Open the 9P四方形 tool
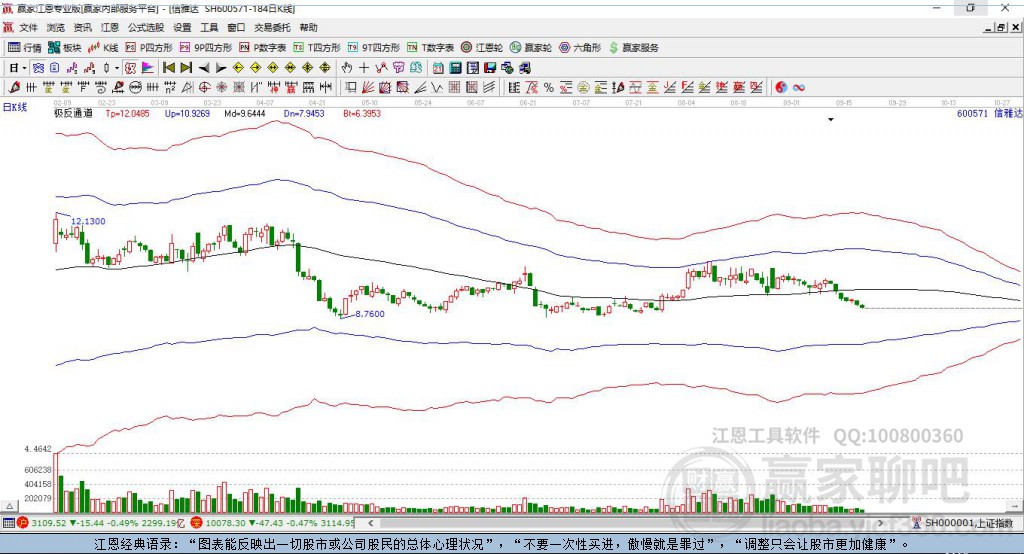Viewport: 1024px width, 554px height. click(206, 48)
